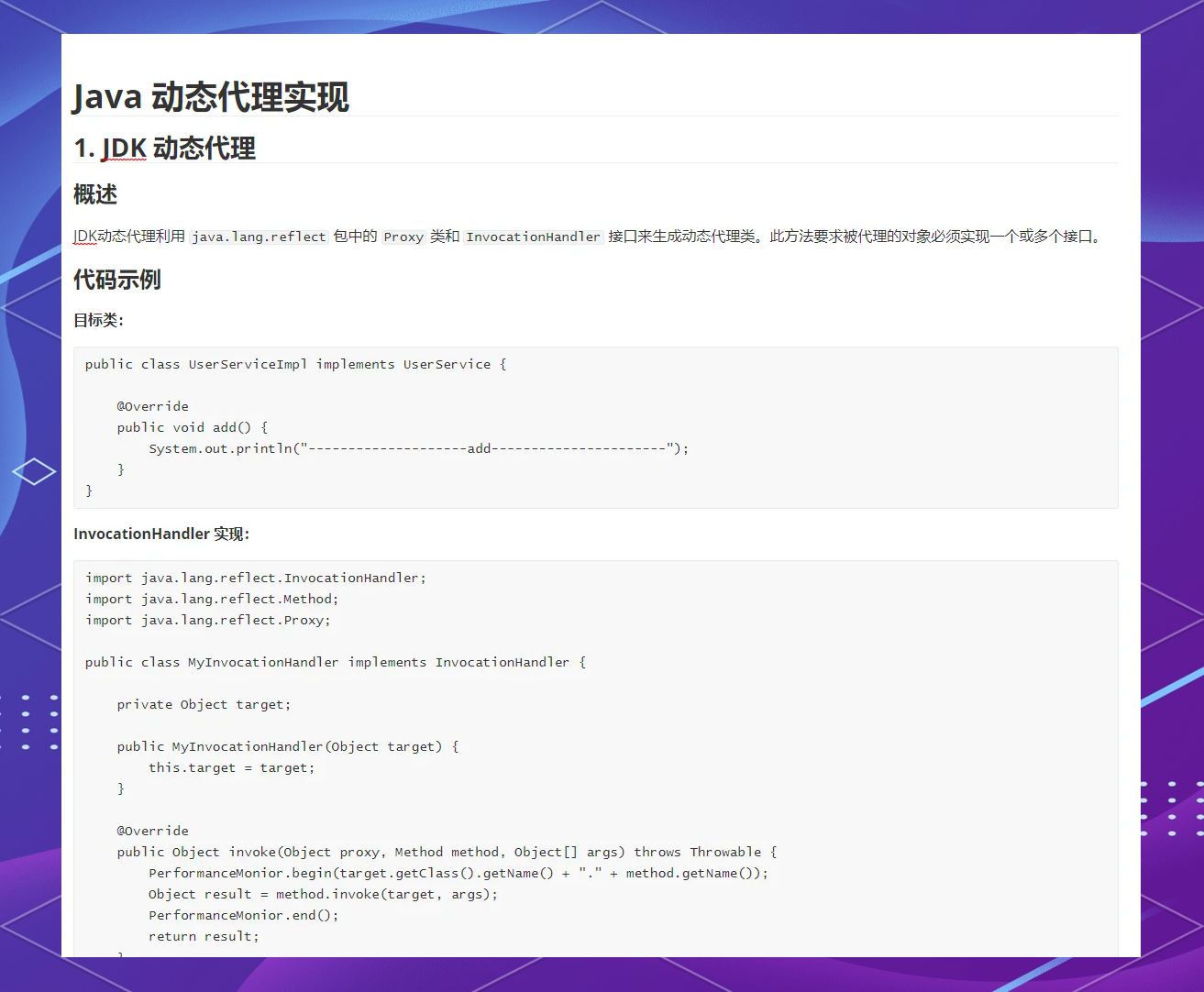Image resolution: width=1204 pixels, height=992 pixels.
Task: Click the inline code 'java.lang.reflect'
Action: pyautogui.click(x=259, y=237)
